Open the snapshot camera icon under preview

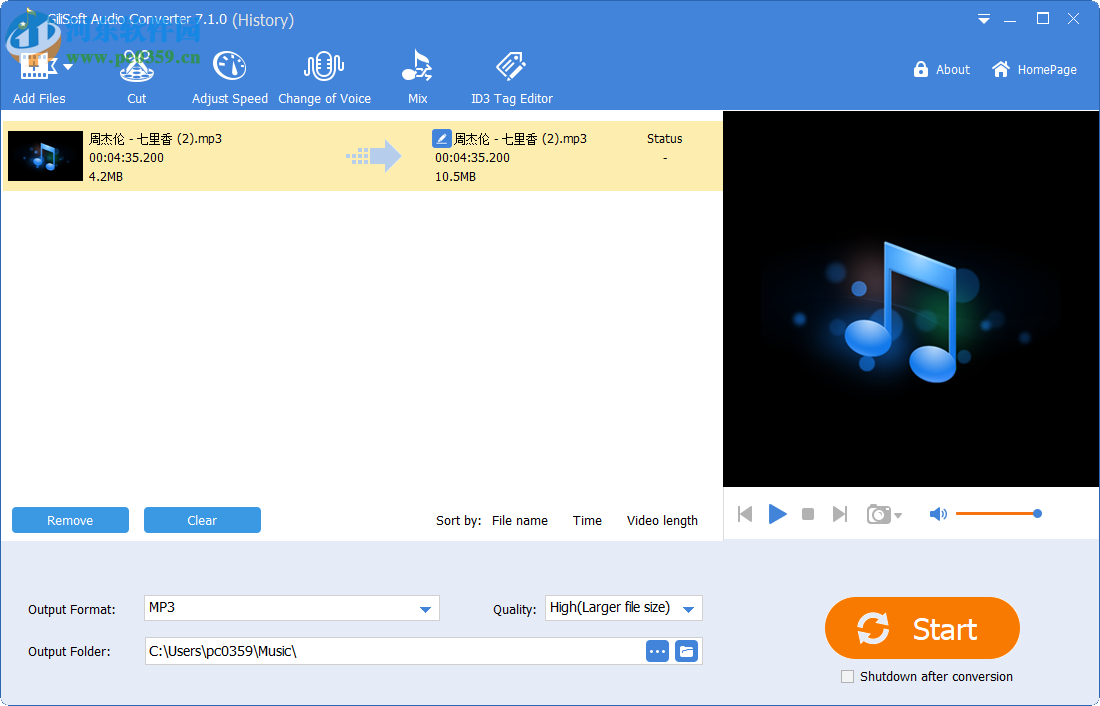878,514
